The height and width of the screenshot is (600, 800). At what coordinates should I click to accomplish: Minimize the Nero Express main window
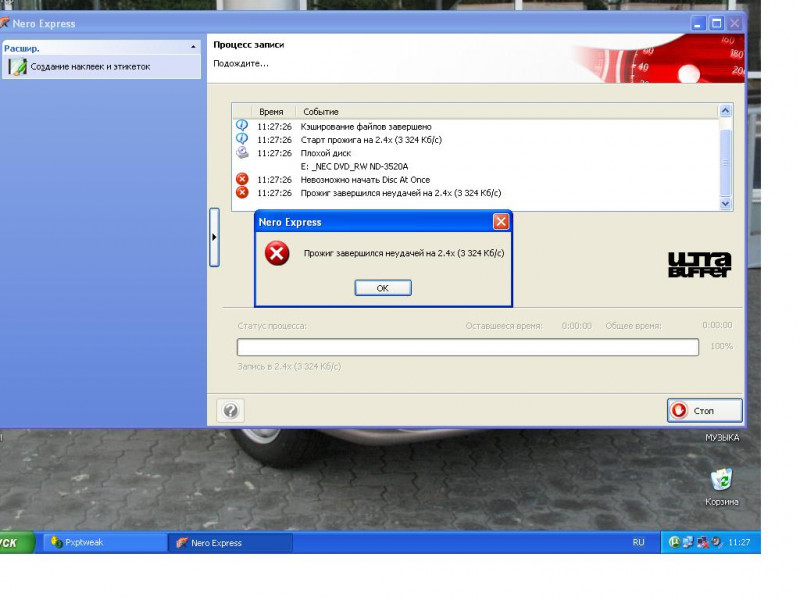click(x=698, y=23)
